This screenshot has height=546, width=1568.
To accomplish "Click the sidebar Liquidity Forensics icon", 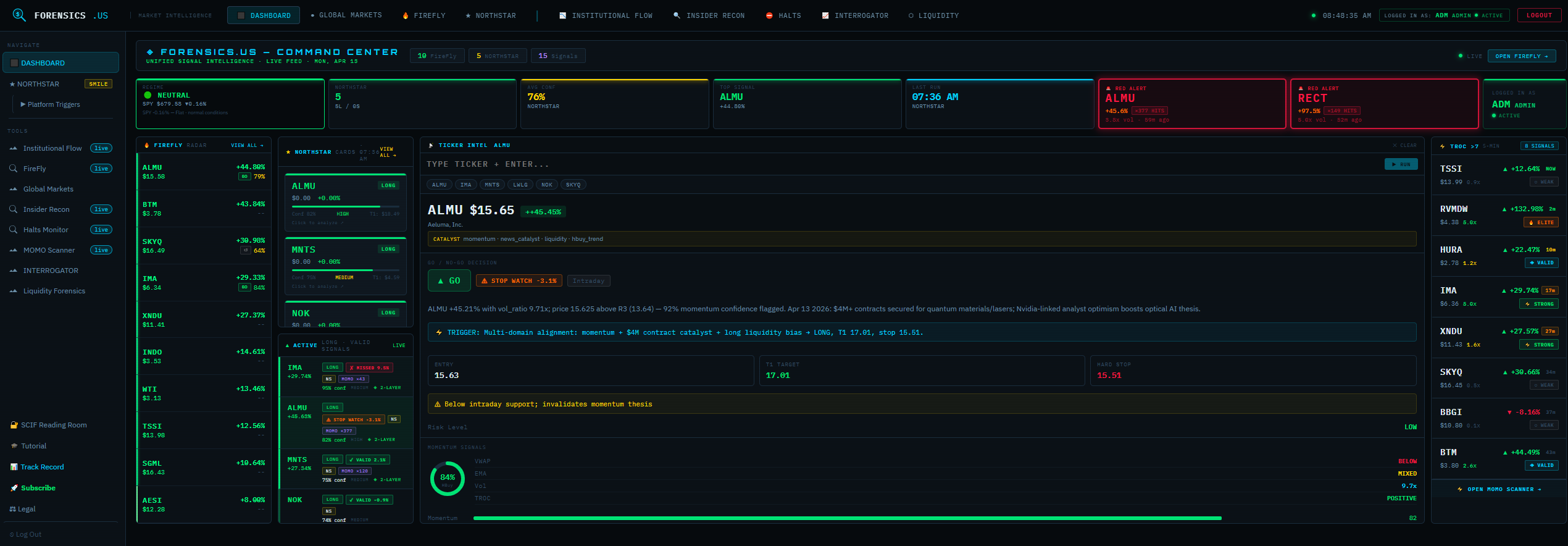I will coord(14,291).
